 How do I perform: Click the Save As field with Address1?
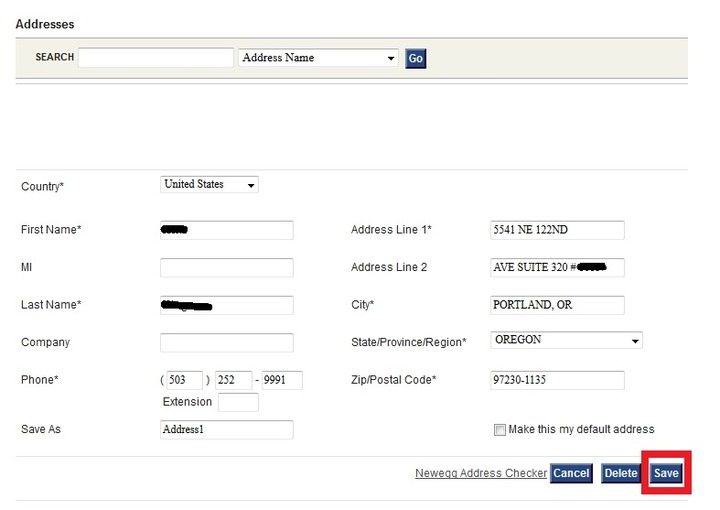click(x=226, y=430)
